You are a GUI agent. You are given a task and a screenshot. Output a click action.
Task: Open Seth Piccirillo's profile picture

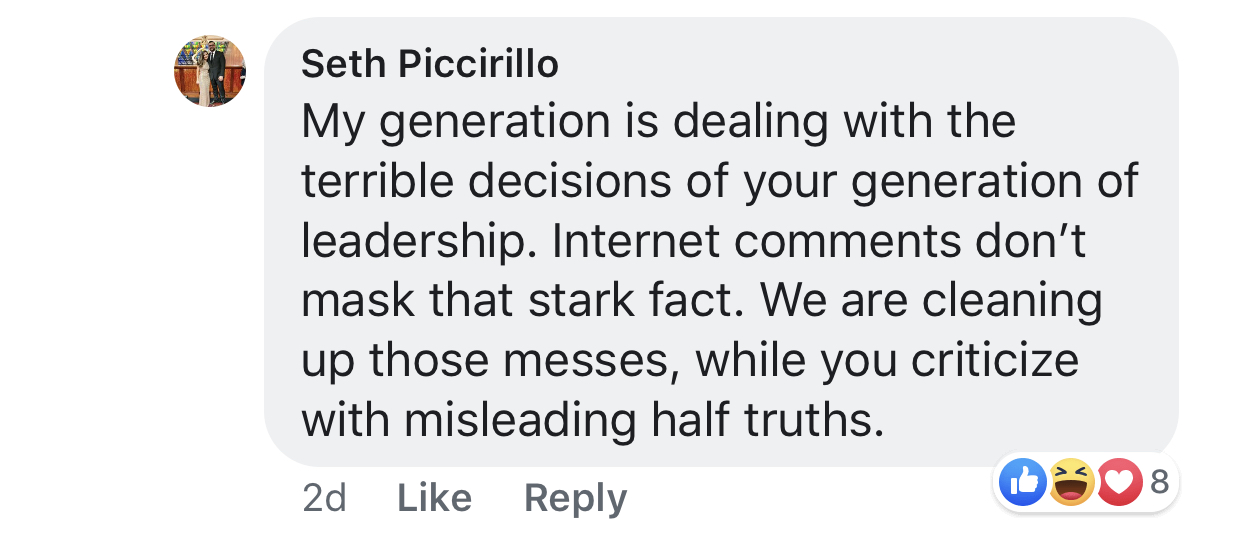click(209, 71)
